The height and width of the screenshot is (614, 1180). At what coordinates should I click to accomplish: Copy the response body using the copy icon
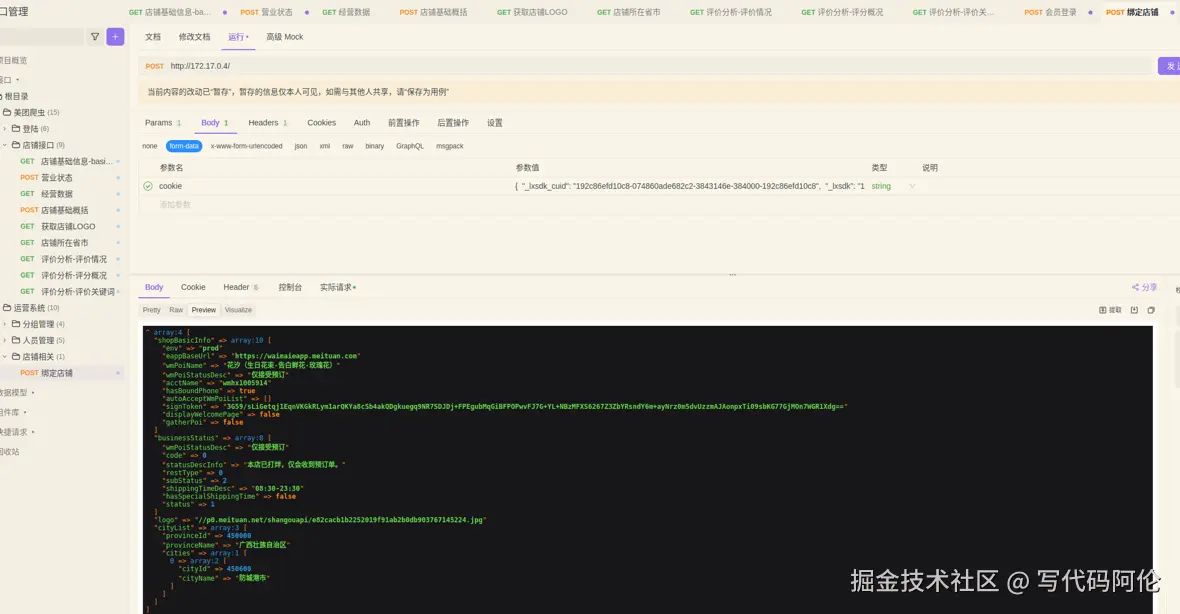1151,310
